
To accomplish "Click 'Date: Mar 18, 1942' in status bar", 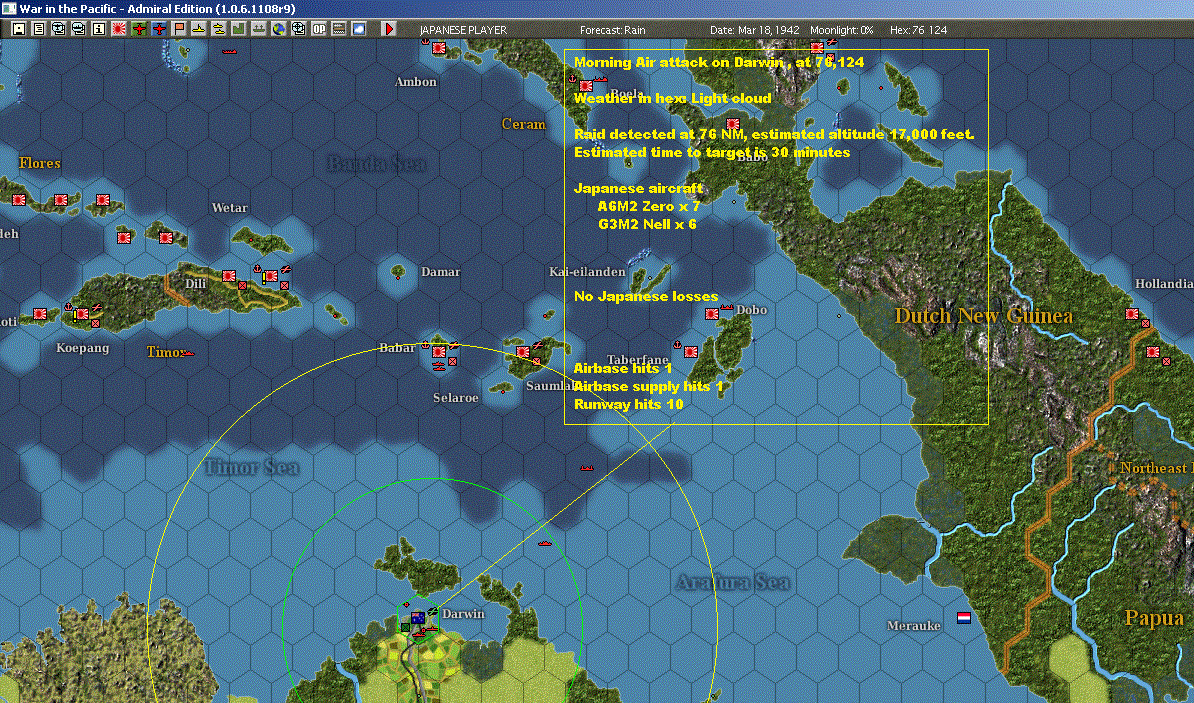I will coord(755,30).
